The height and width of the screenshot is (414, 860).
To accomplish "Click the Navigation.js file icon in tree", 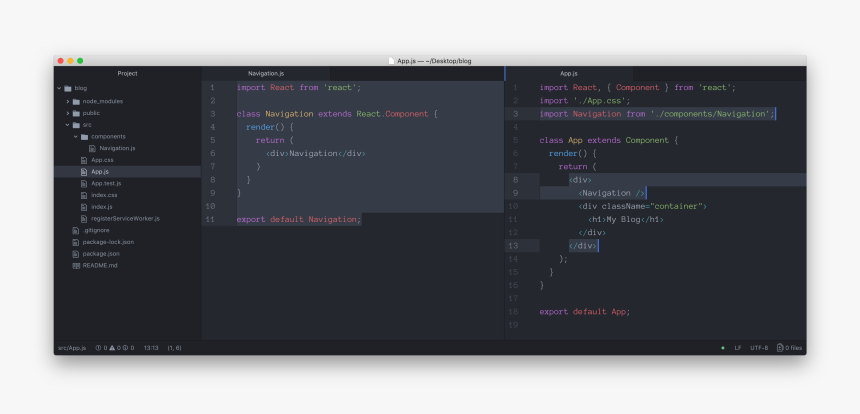I will [92, 149].
